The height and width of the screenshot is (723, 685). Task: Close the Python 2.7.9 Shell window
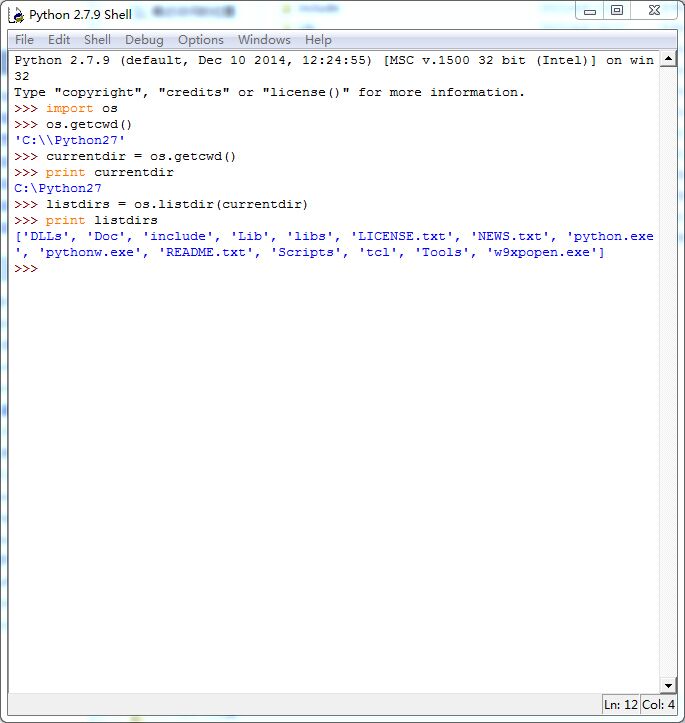(654, 11)
